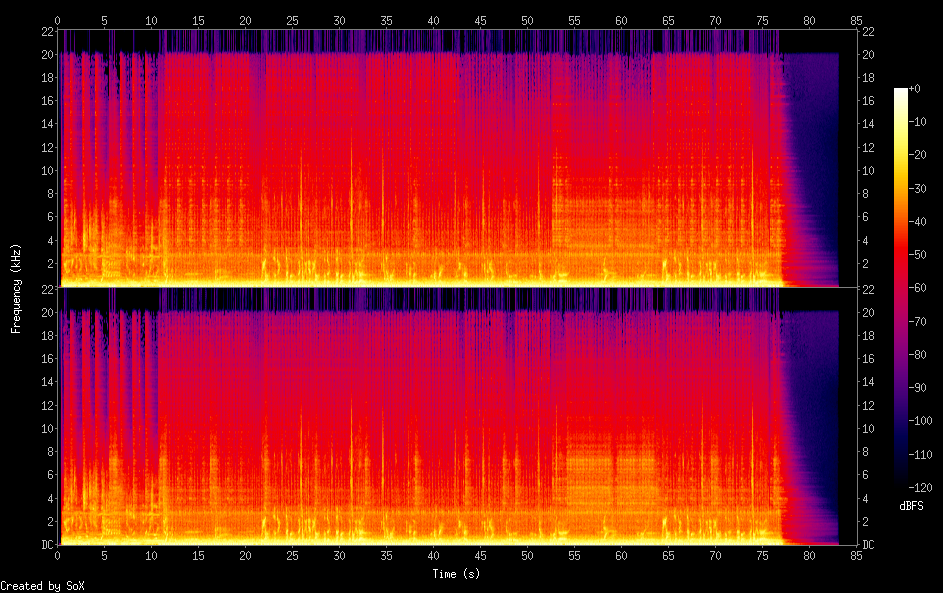The height and width of the screenshot is (593, 943).
Task: Click the "DC" label at bottom-right frequency axis
Action: point(869,545)
